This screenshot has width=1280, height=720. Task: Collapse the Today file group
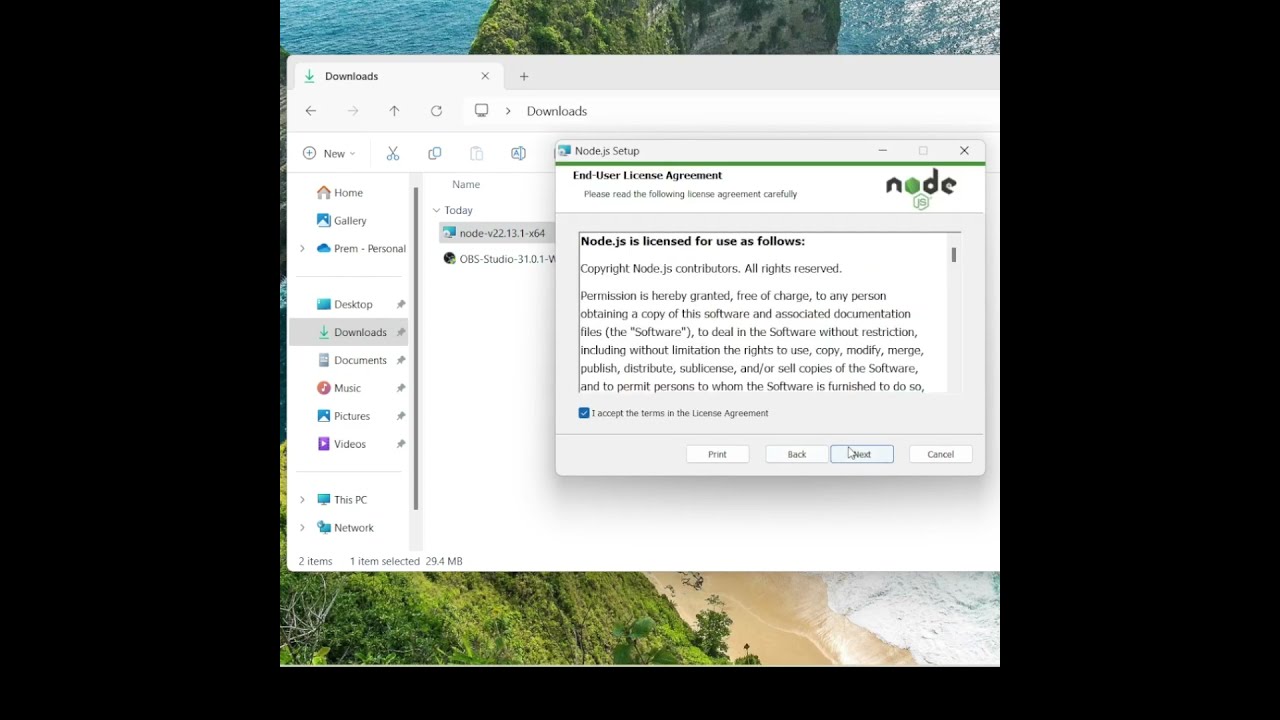pyautogui.click(x=436, y=210)
